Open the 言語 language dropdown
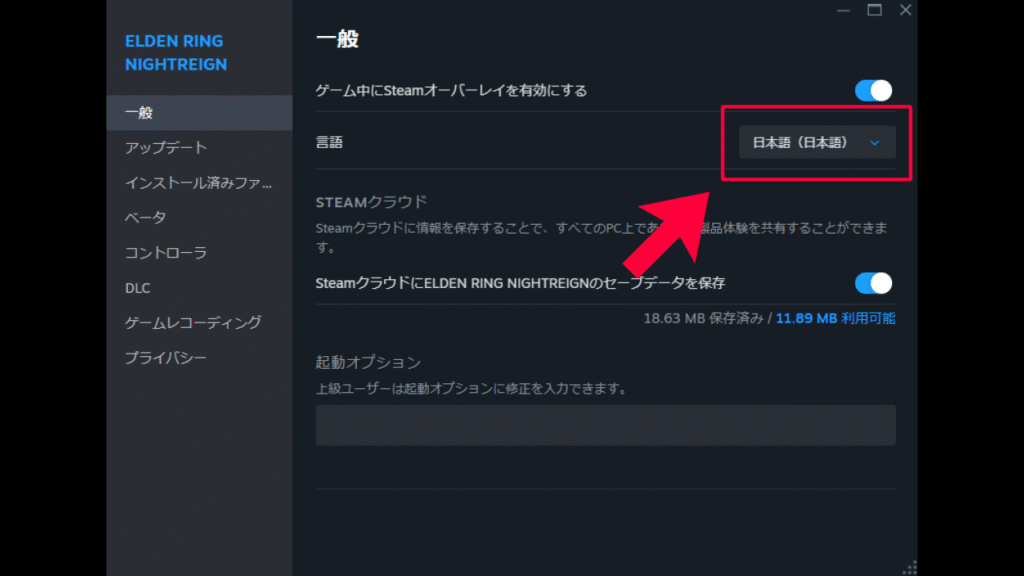Image resolution: width=1024 pixels, height=576 pixels. pyautogui.click(x=815, y=143)
